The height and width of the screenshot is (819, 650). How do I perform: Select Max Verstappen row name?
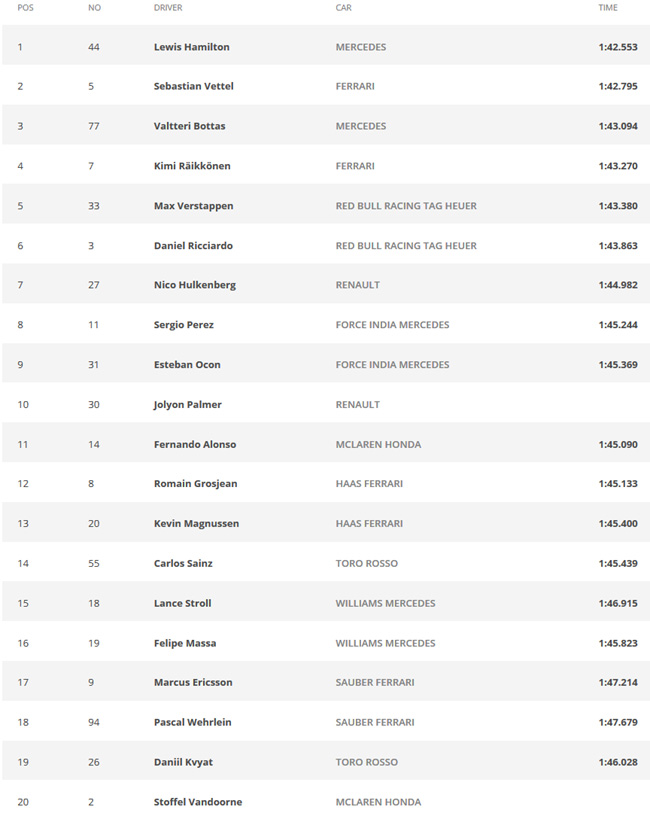click(193, 206)
